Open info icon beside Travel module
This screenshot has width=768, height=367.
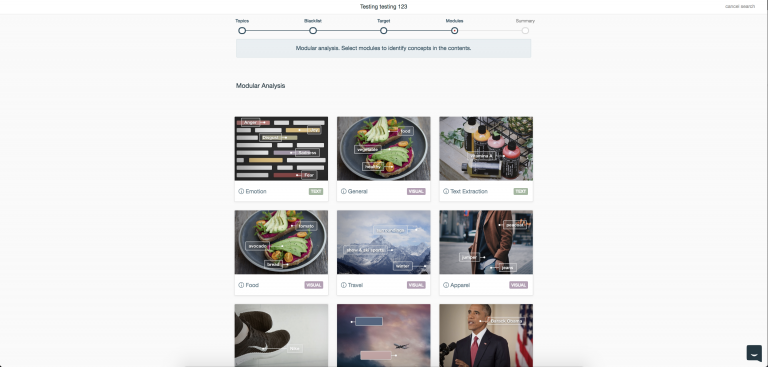coord(343,285)
